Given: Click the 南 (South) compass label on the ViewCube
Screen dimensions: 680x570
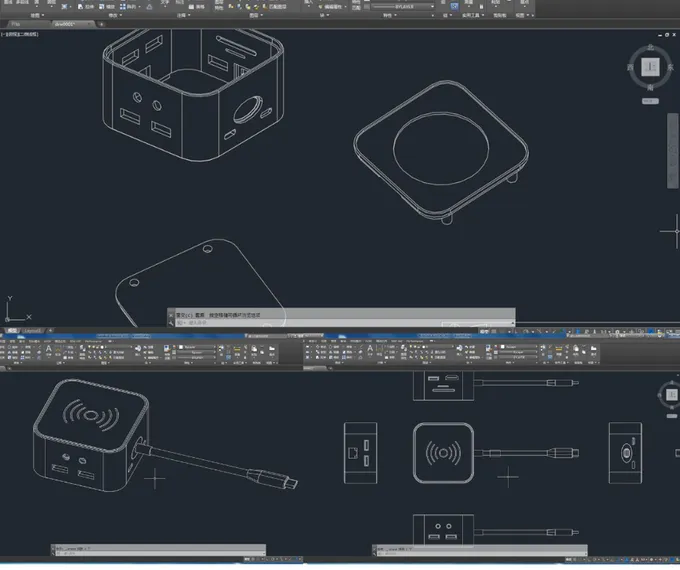Looking at the screenshot, I should (650, 88).
